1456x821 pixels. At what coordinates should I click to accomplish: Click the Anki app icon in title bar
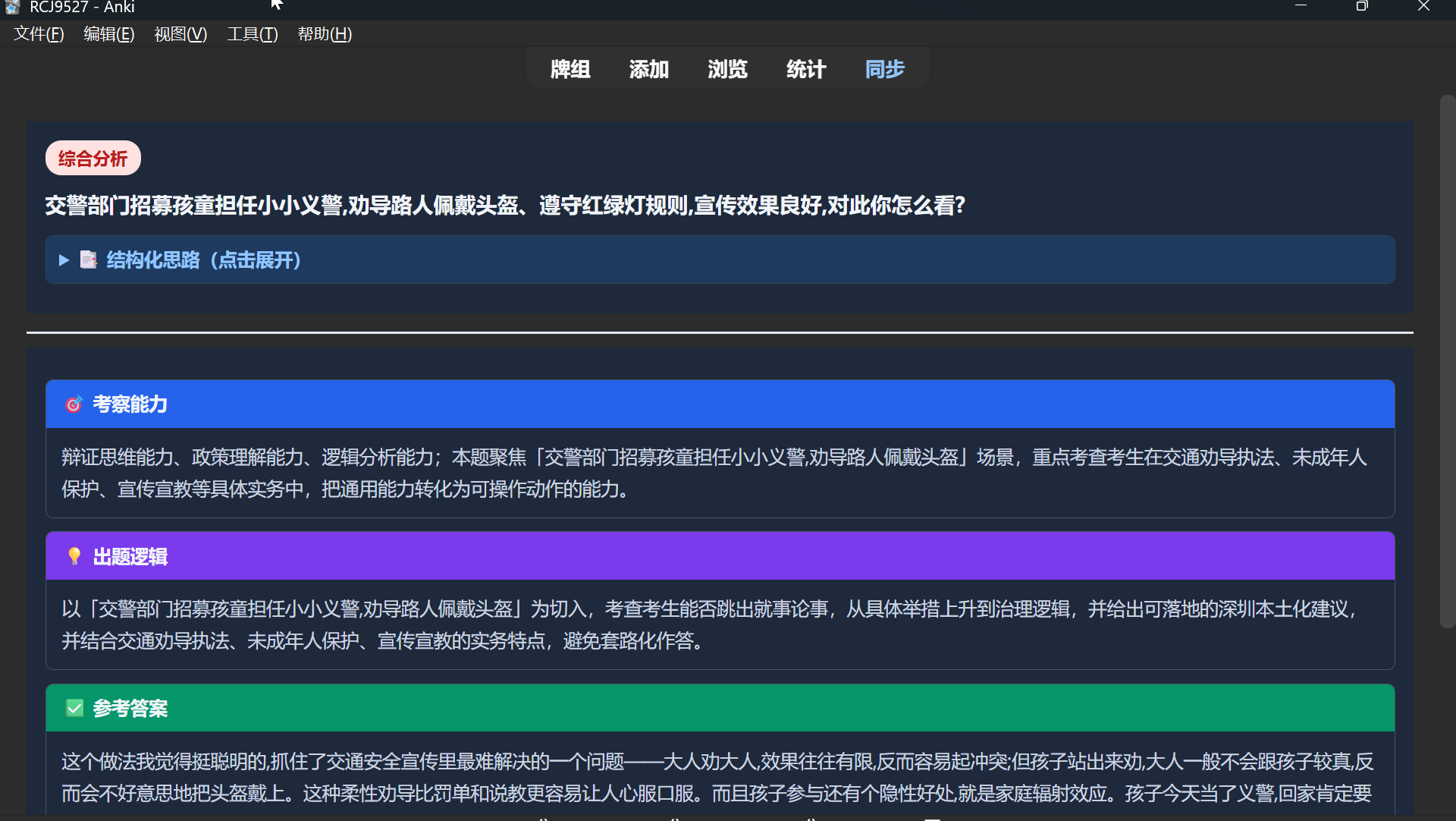12,7
